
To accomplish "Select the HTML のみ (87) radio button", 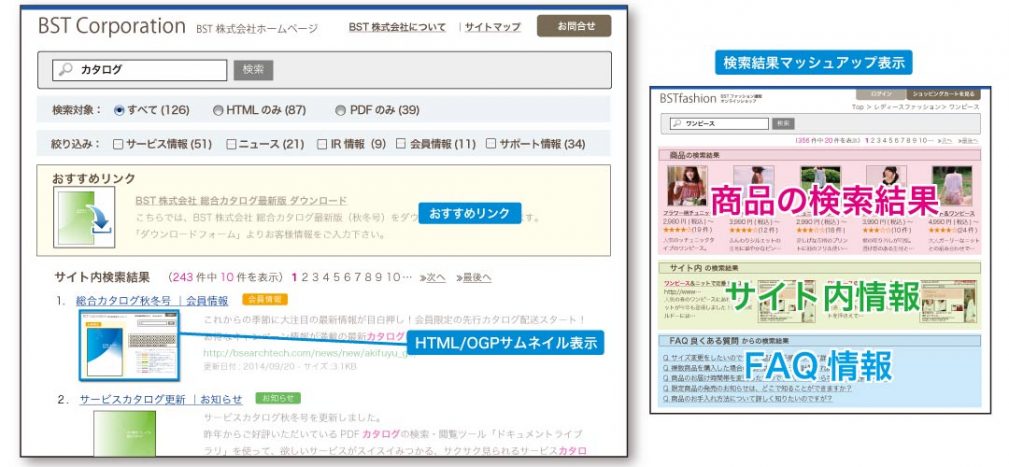I will click(218, 111).
